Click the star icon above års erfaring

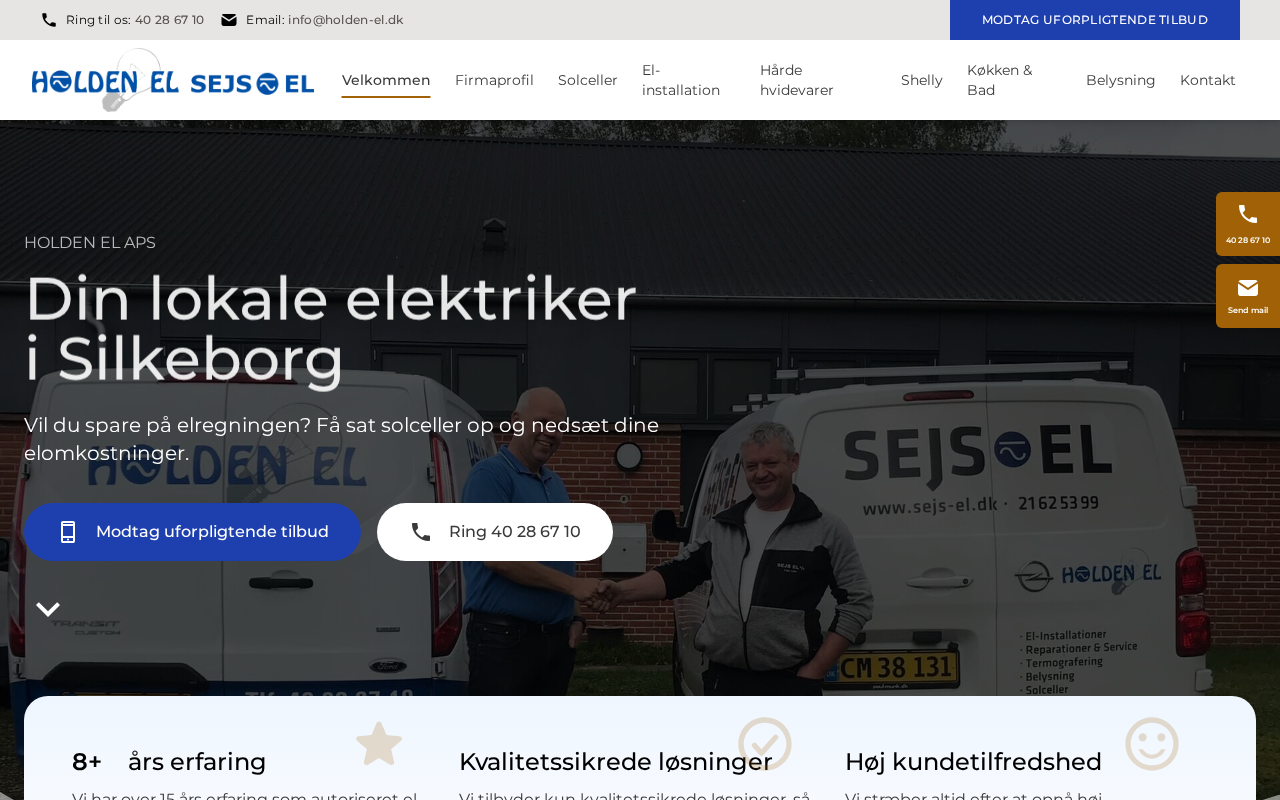[379, 744]
